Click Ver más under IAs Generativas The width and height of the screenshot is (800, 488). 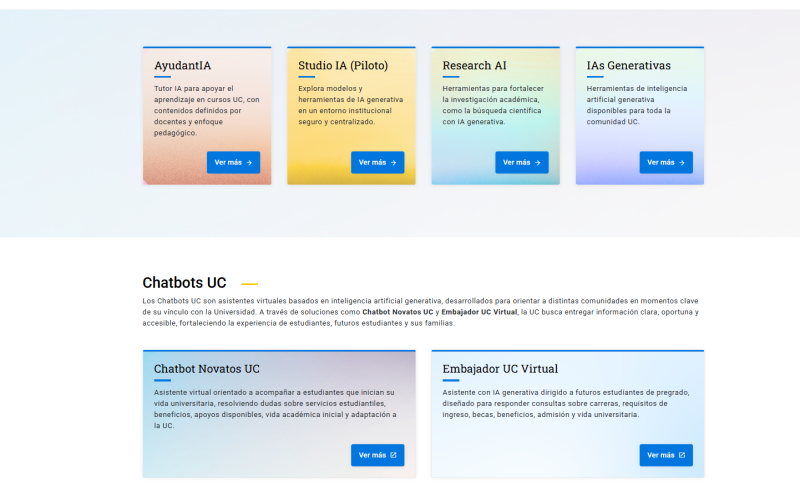pyautogui.click(x=666, y=162)
